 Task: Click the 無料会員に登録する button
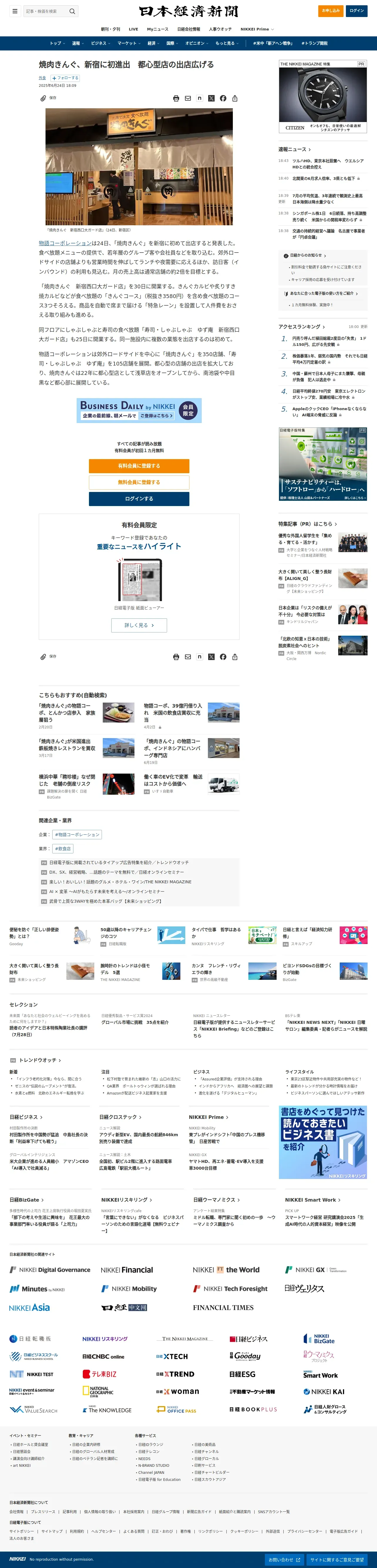pos(139,482)
